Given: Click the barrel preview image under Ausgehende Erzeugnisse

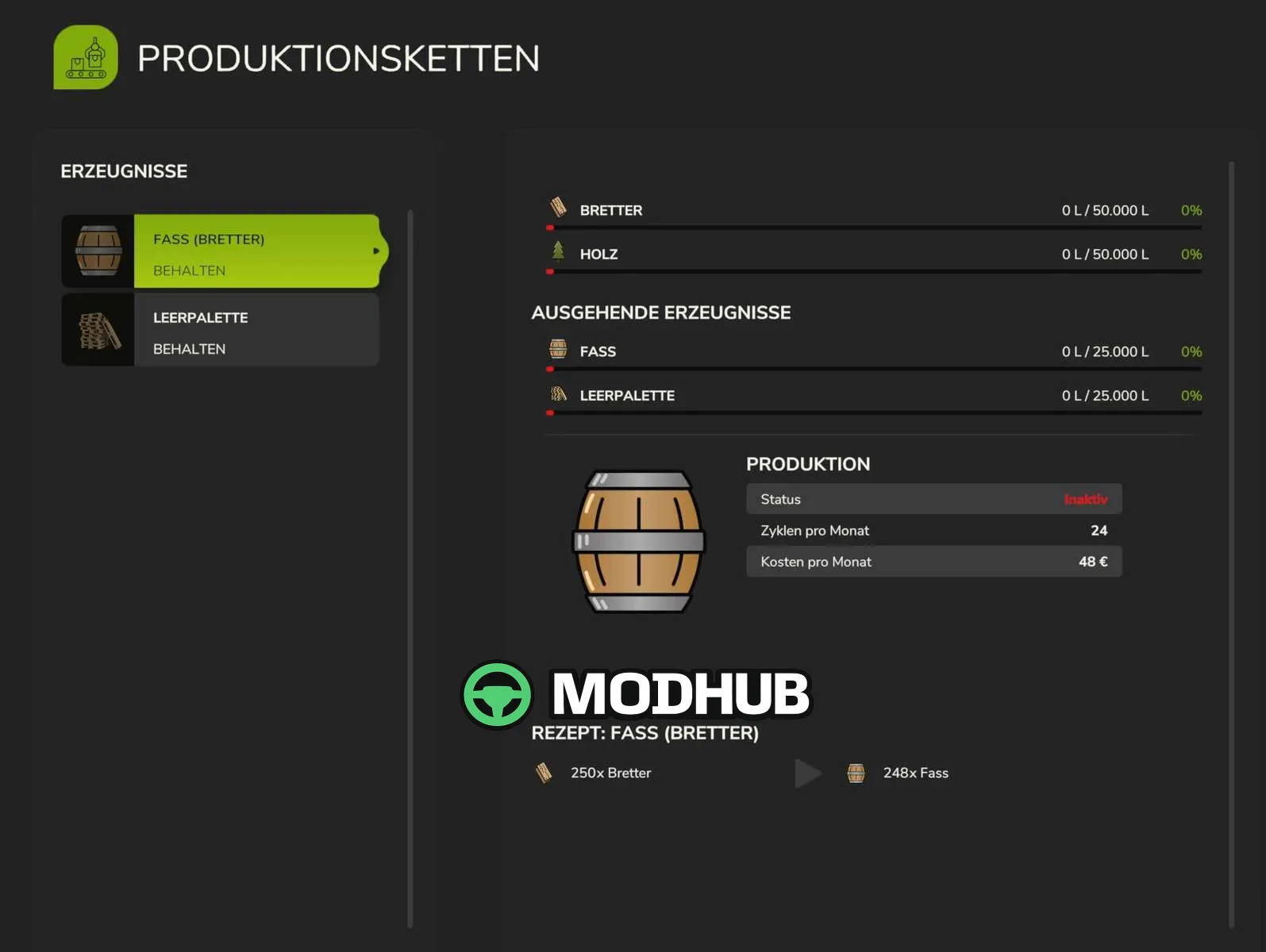Looking at the screenshot, I should 637,542.
